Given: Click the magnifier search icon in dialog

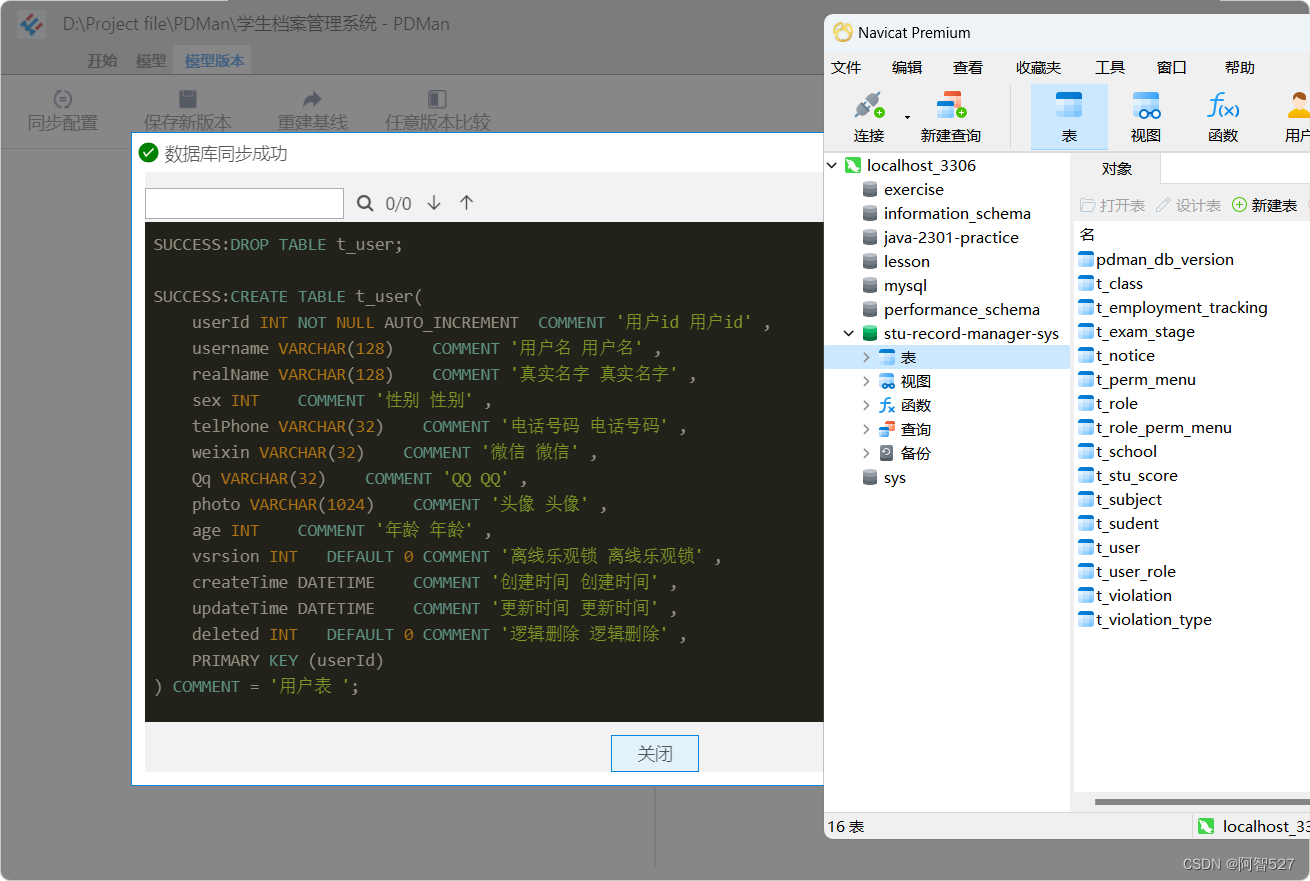Looking at the screenshot, I should pyautogui.click(x=365, y=203).
